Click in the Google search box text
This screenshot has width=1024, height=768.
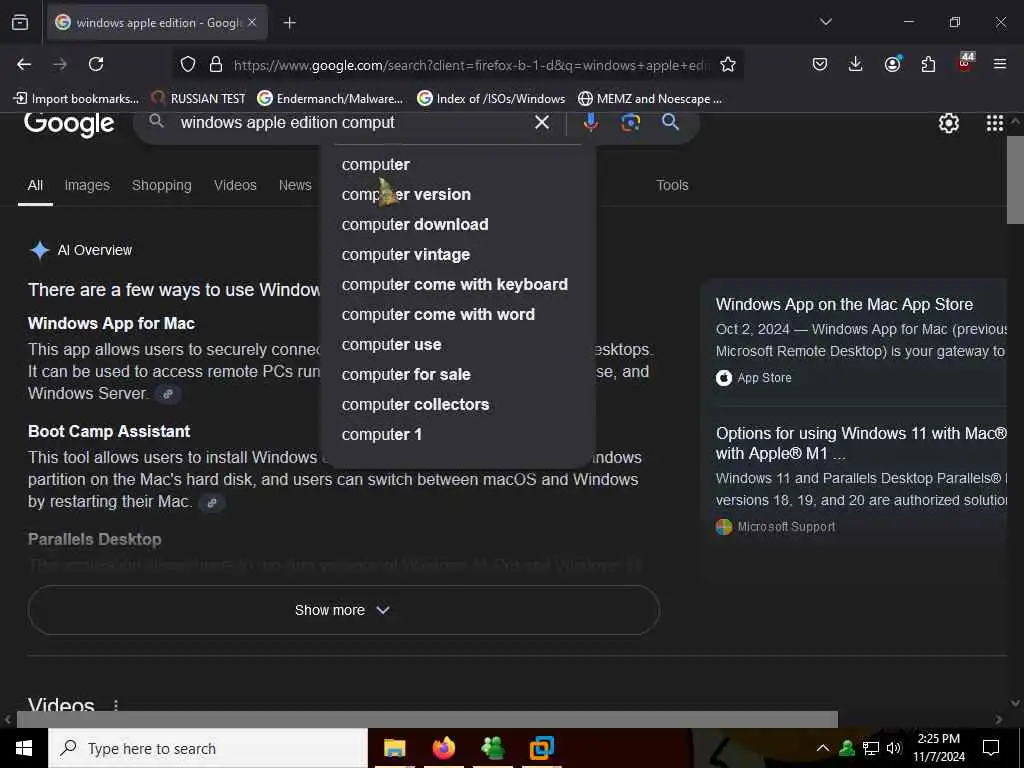tap(287, 123)
